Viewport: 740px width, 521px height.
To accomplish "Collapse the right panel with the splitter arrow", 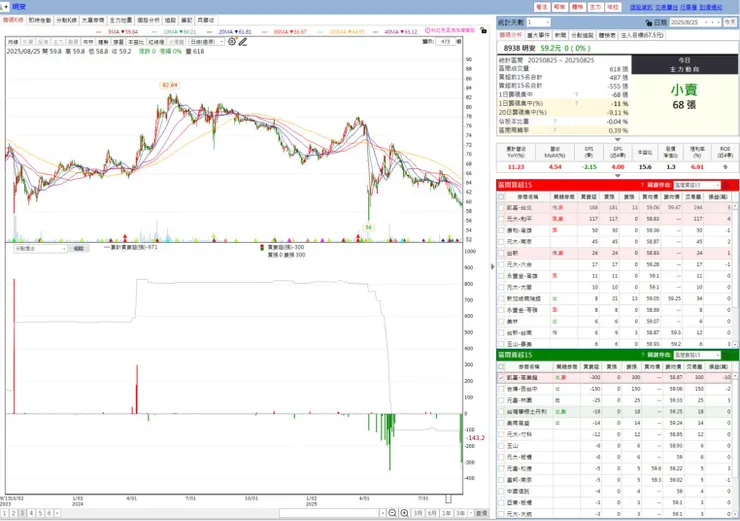I will [x=493, y=267].
